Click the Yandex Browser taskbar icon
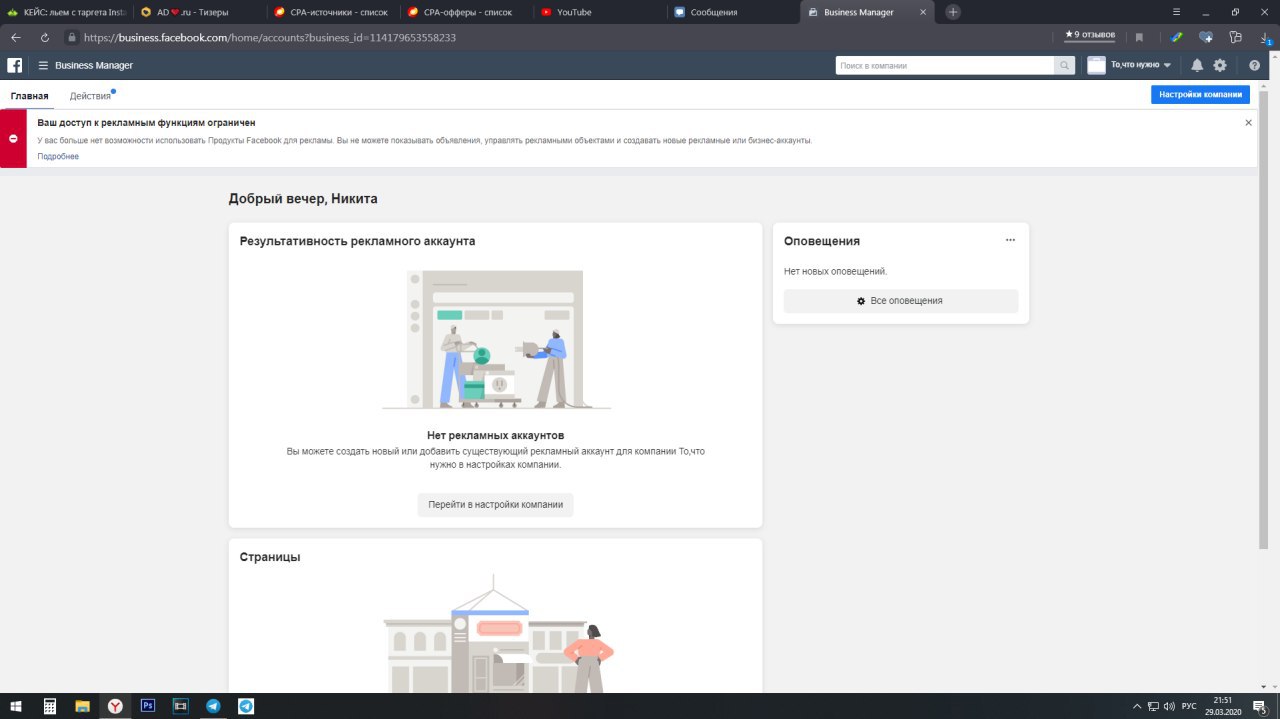Screen dimensions: 1280x719 click(116, 706)
